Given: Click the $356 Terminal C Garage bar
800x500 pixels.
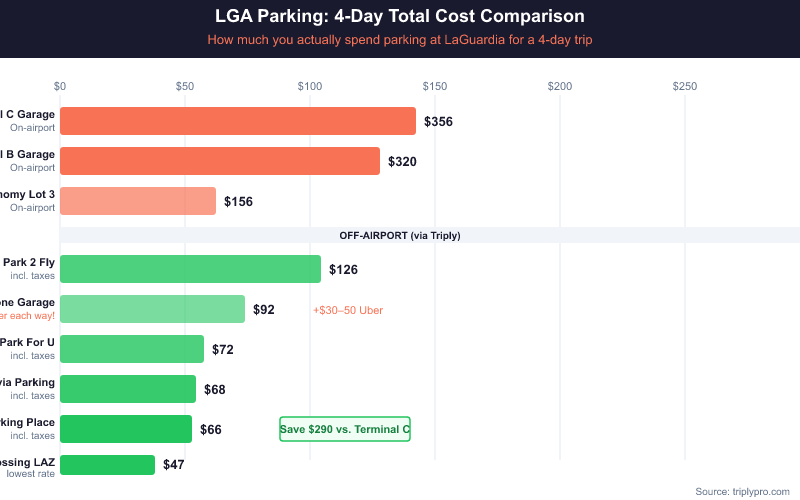Looking at the screenshot, I should (237, 121).
